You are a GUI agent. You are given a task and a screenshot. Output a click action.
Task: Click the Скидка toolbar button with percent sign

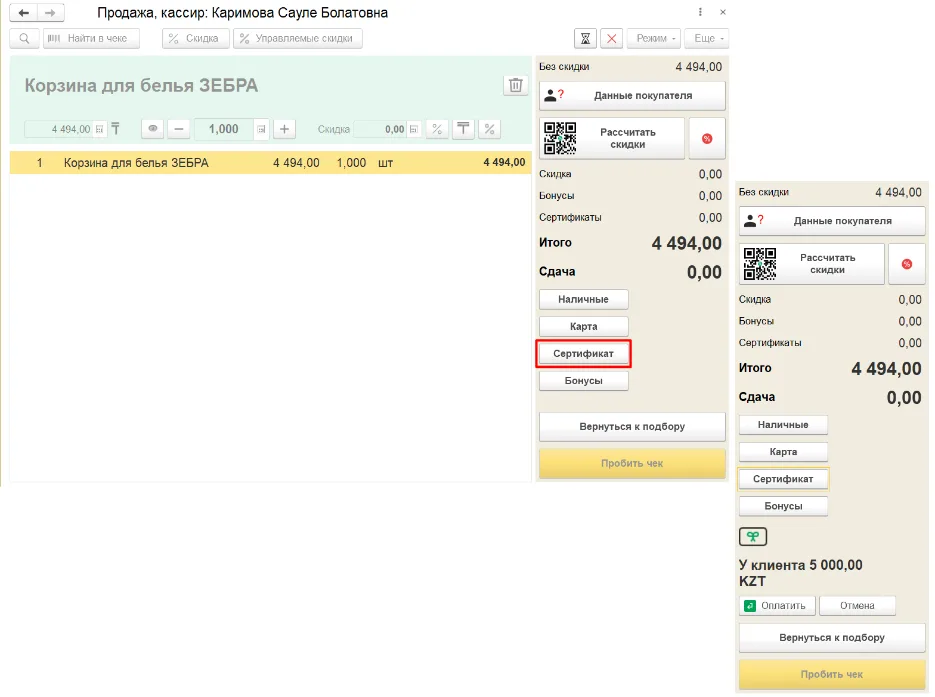[x=196, y=38]
